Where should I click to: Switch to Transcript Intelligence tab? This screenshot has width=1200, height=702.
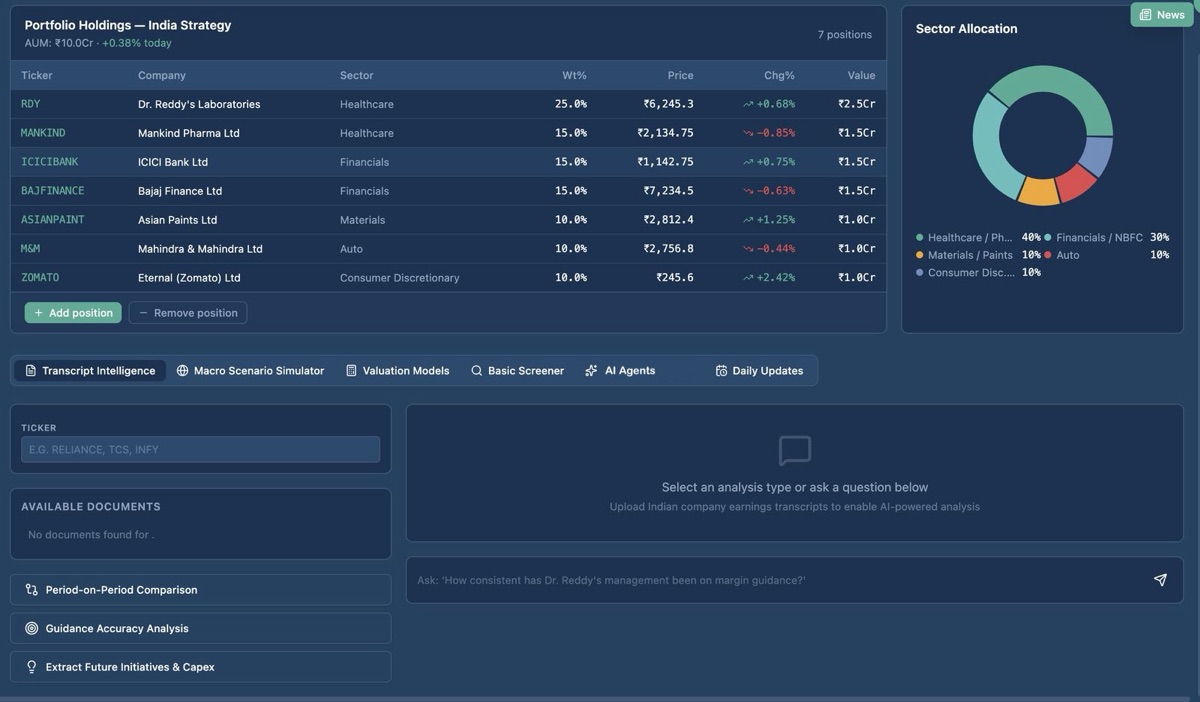click(x=90, y=371)
